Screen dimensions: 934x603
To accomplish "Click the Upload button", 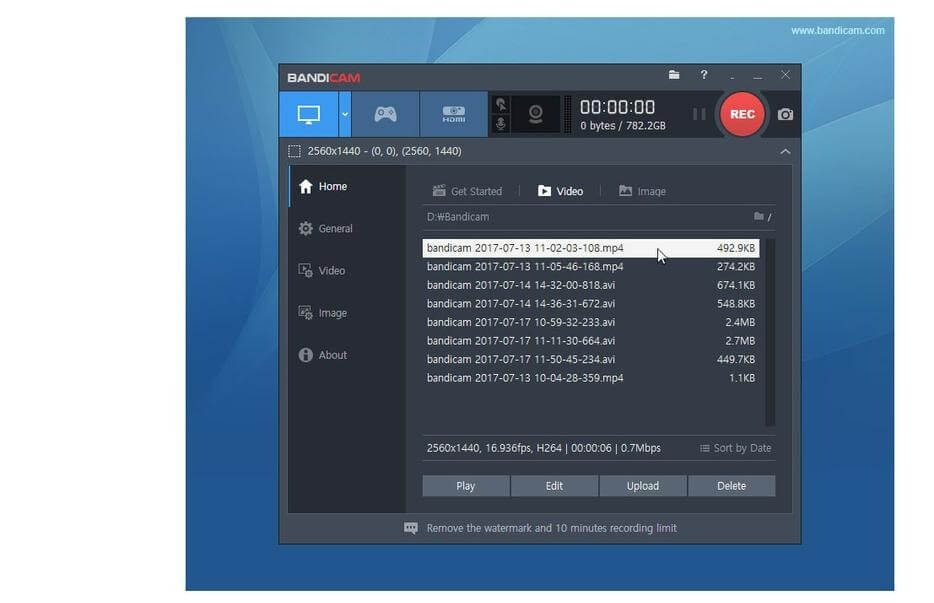I will click(643, 486).
